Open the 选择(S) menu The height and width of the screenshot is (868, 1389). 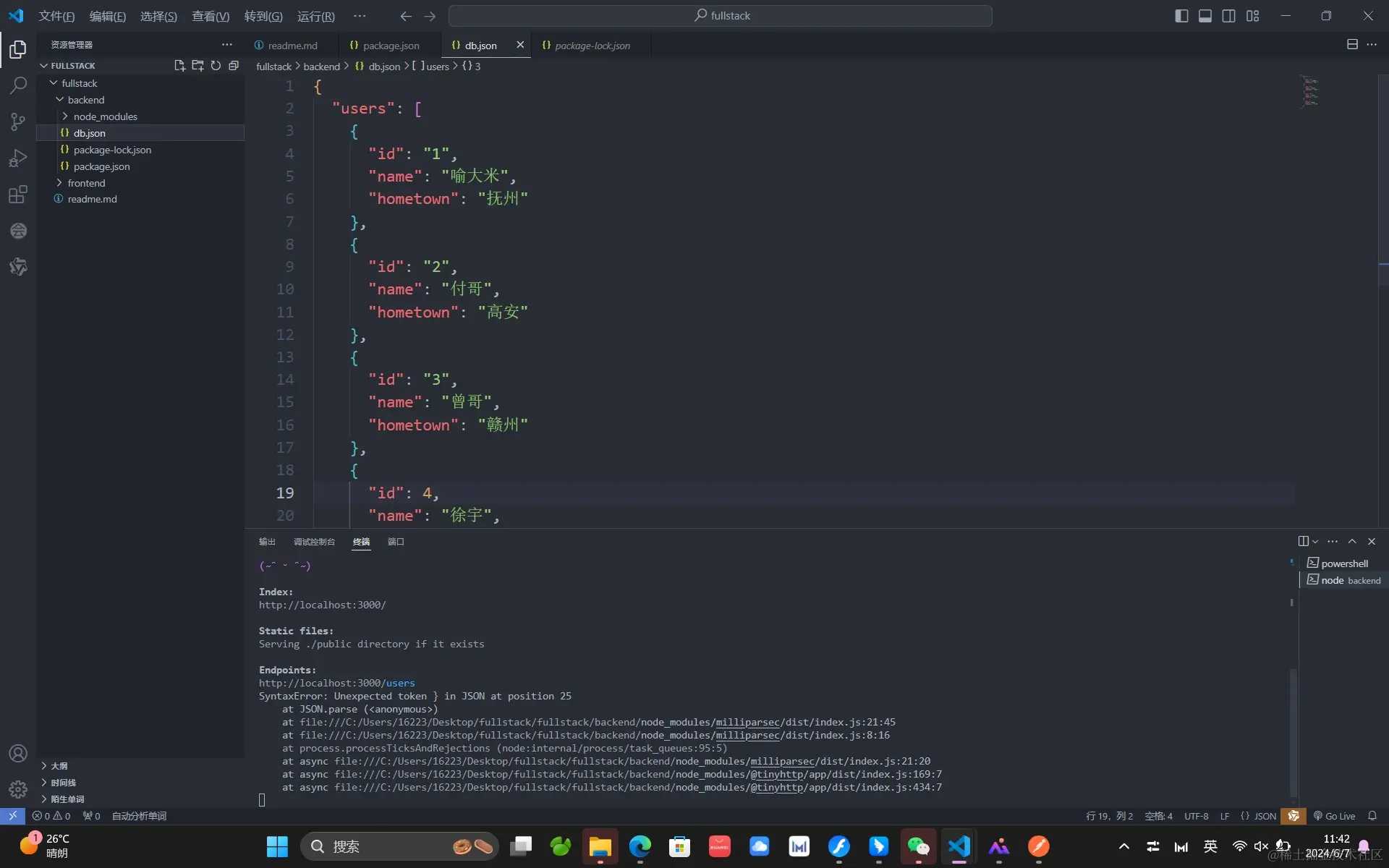[x=158, y=16]
